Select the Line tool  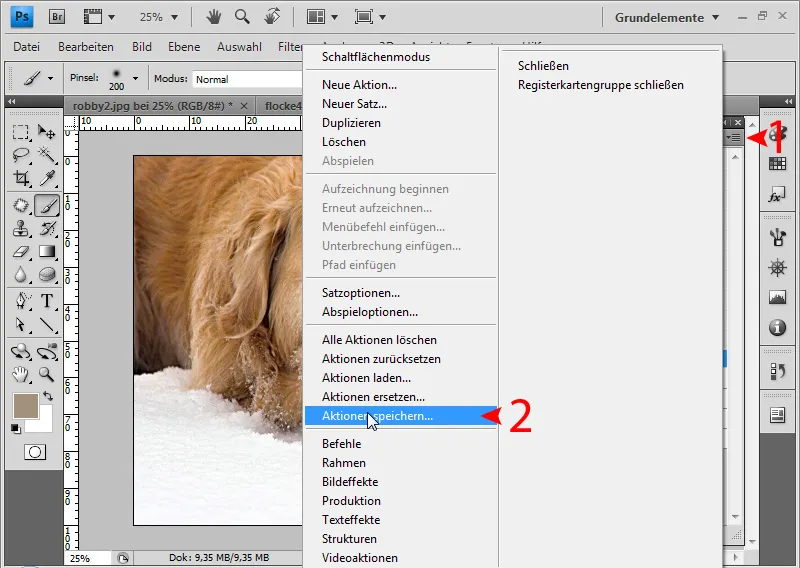point(47,324)
